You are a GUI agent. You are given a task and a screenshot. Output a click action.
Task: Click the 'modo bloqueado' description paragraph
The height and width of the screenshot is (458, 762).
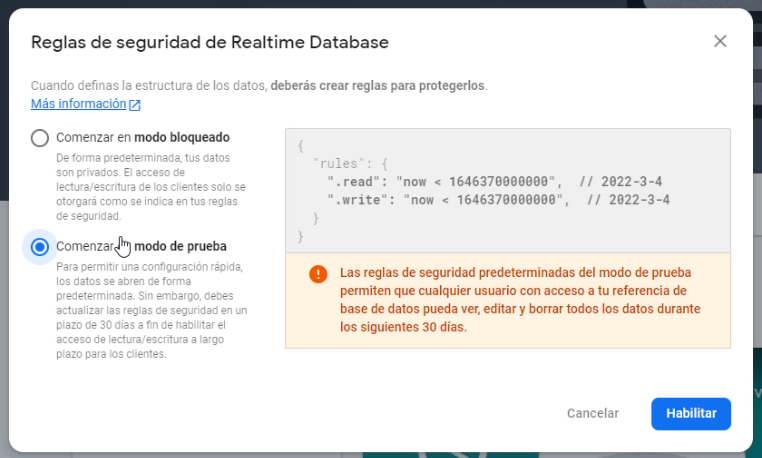[x=151, y=187]
